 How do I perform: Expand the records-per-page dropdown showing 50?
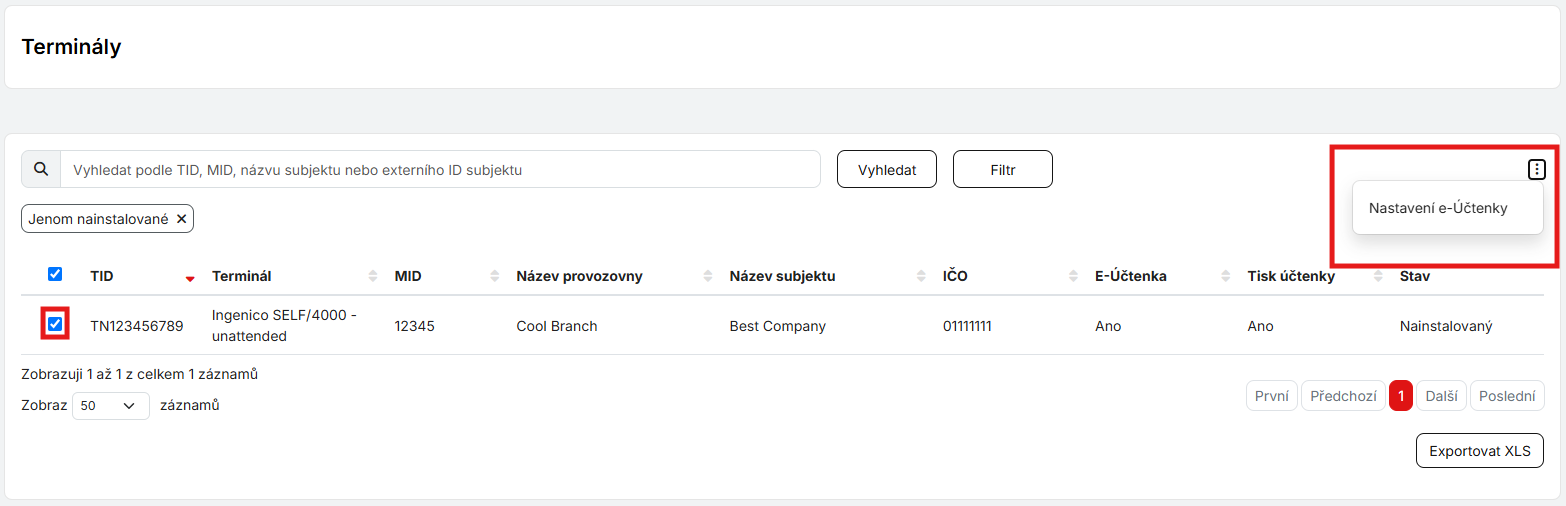[111, 406]
